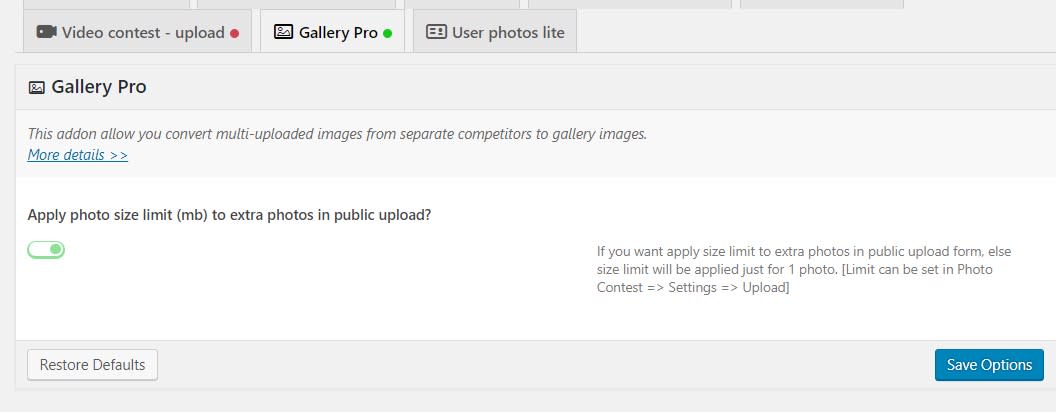Save changes with the Save Options button
Screen dimensions: 1056x412
tap(989, 365)
